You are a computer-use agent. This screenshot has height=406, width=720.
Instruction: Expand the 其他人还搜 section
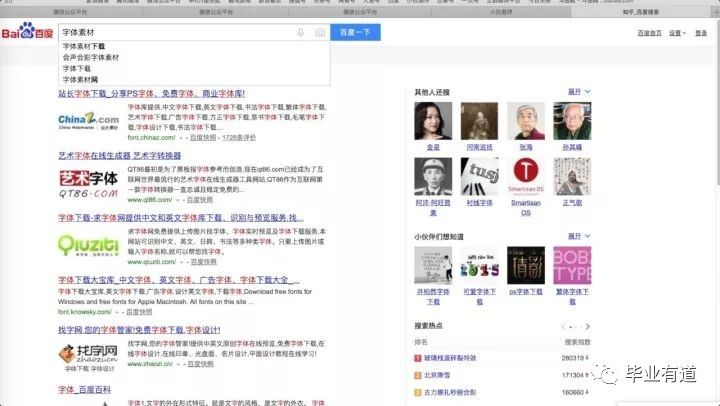(579, 91)
